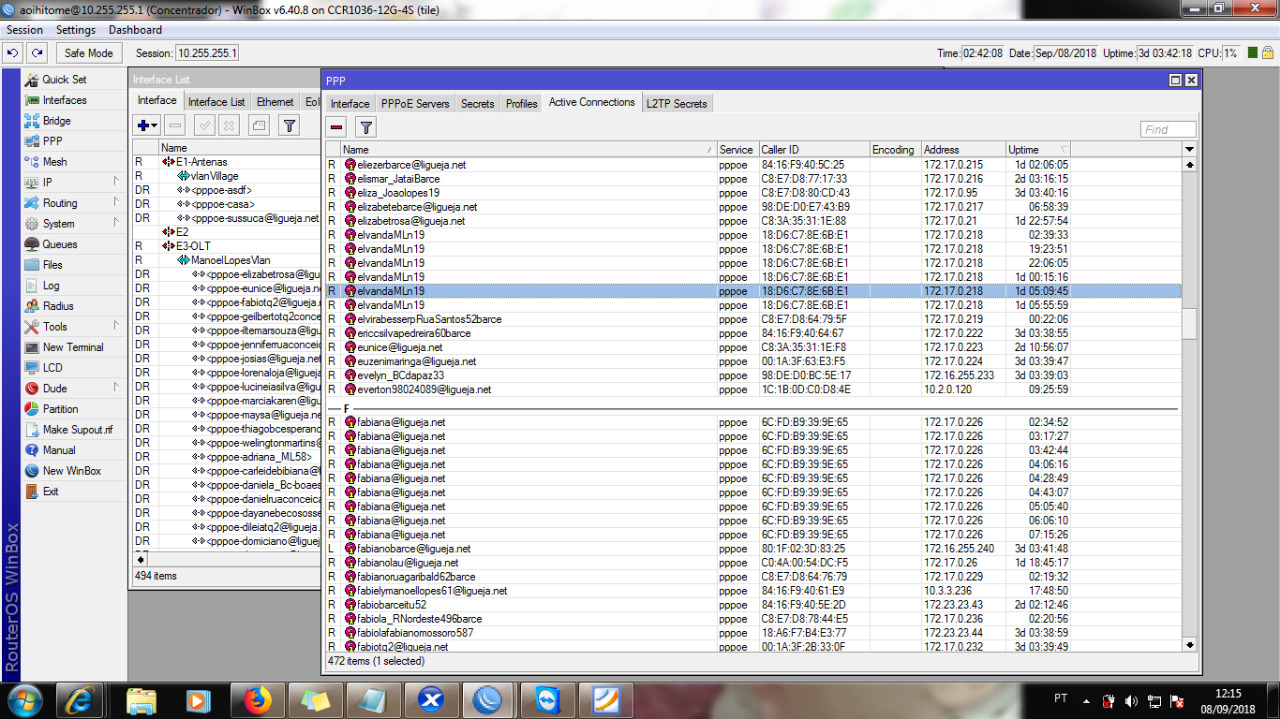Image resolution: width=1280 pixels, height=719 pixels.
Task: Click the Session address field 10.255.255.1
Action: 207,53
